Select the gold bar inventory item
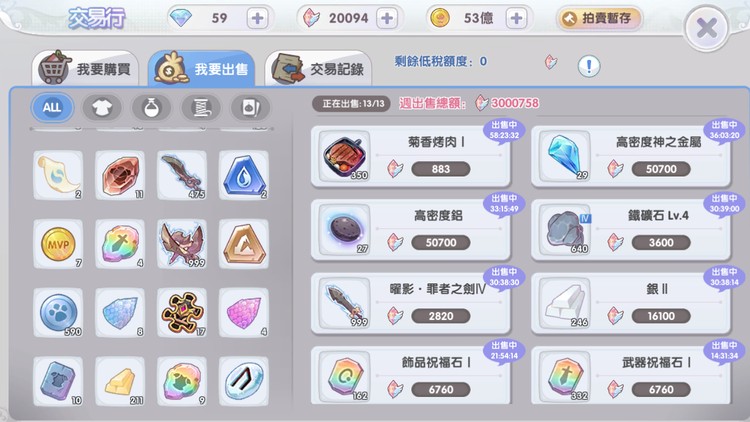 (x=120, y=382)
